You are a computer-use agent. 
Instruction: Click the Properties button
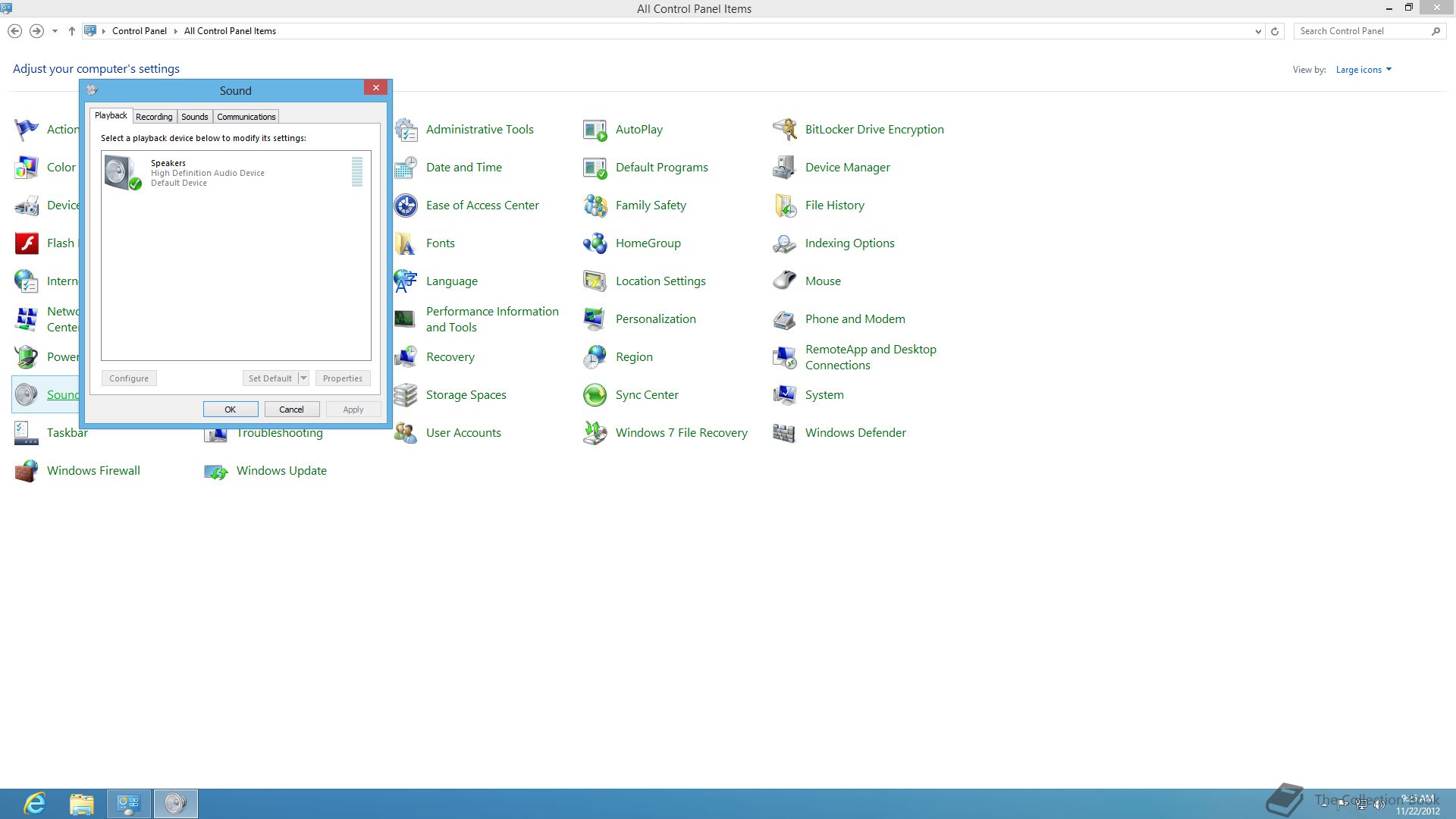(x=343, y=378)
